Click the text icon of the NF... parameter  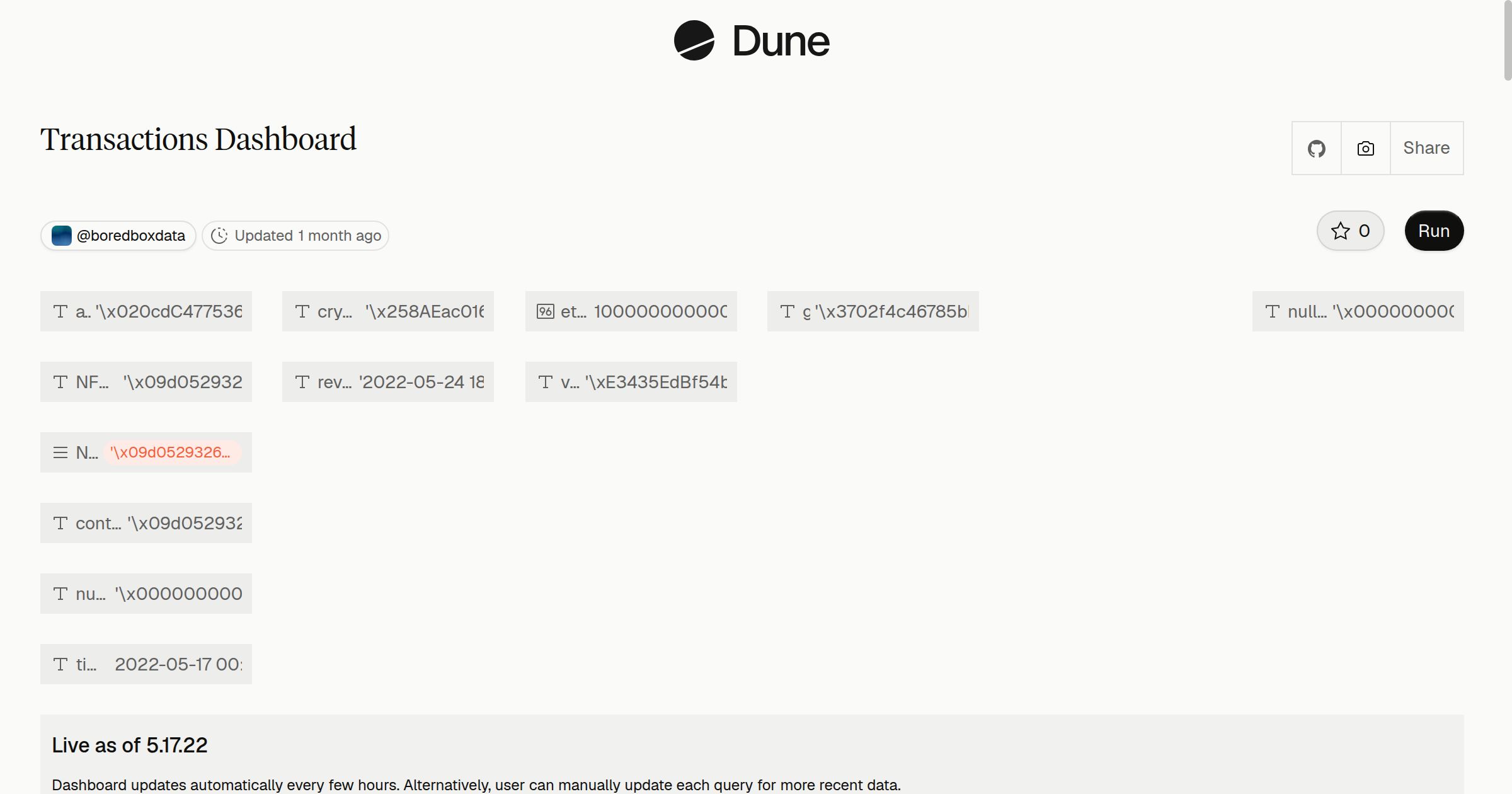[x=60, y=382]
